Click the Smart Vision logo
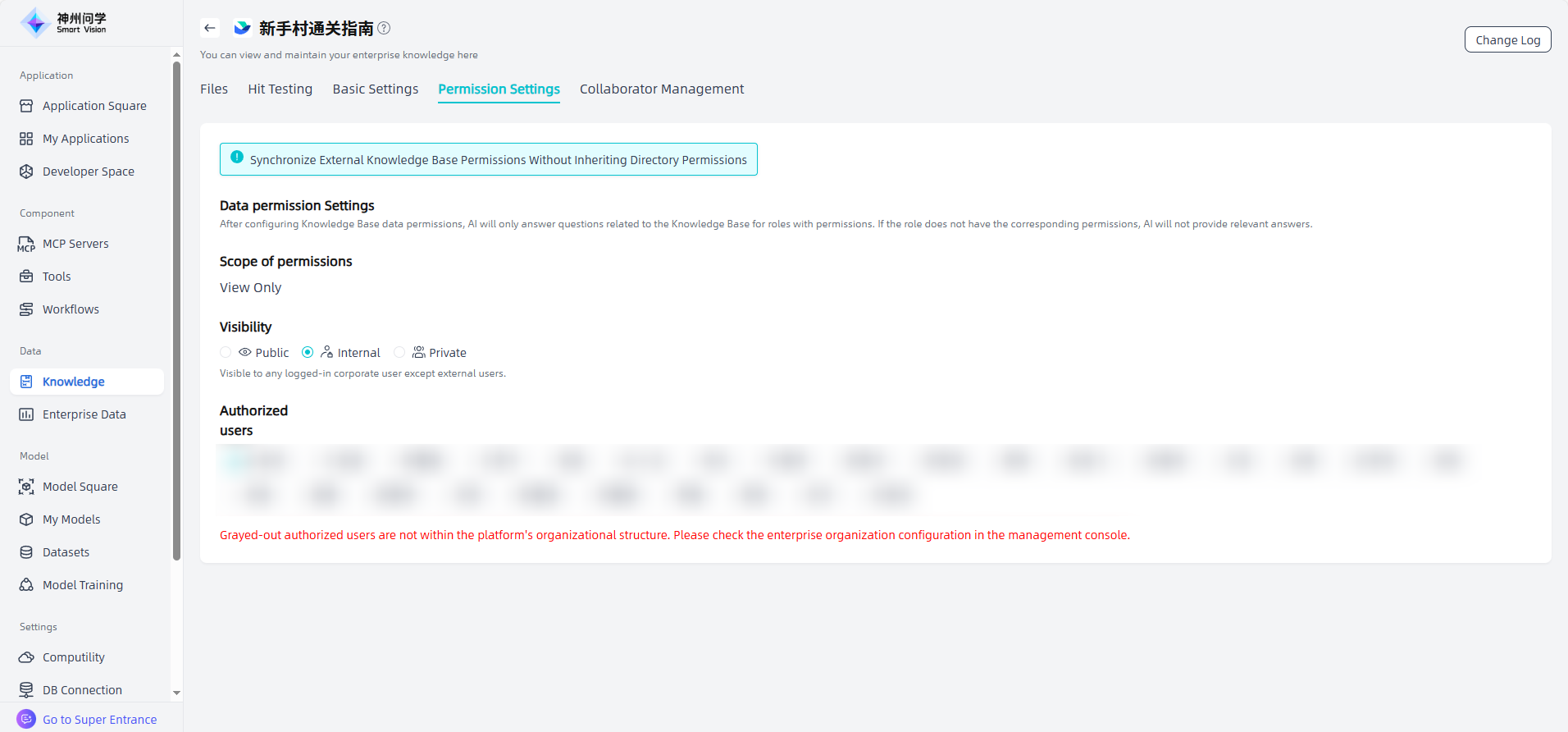 (64, 23)
